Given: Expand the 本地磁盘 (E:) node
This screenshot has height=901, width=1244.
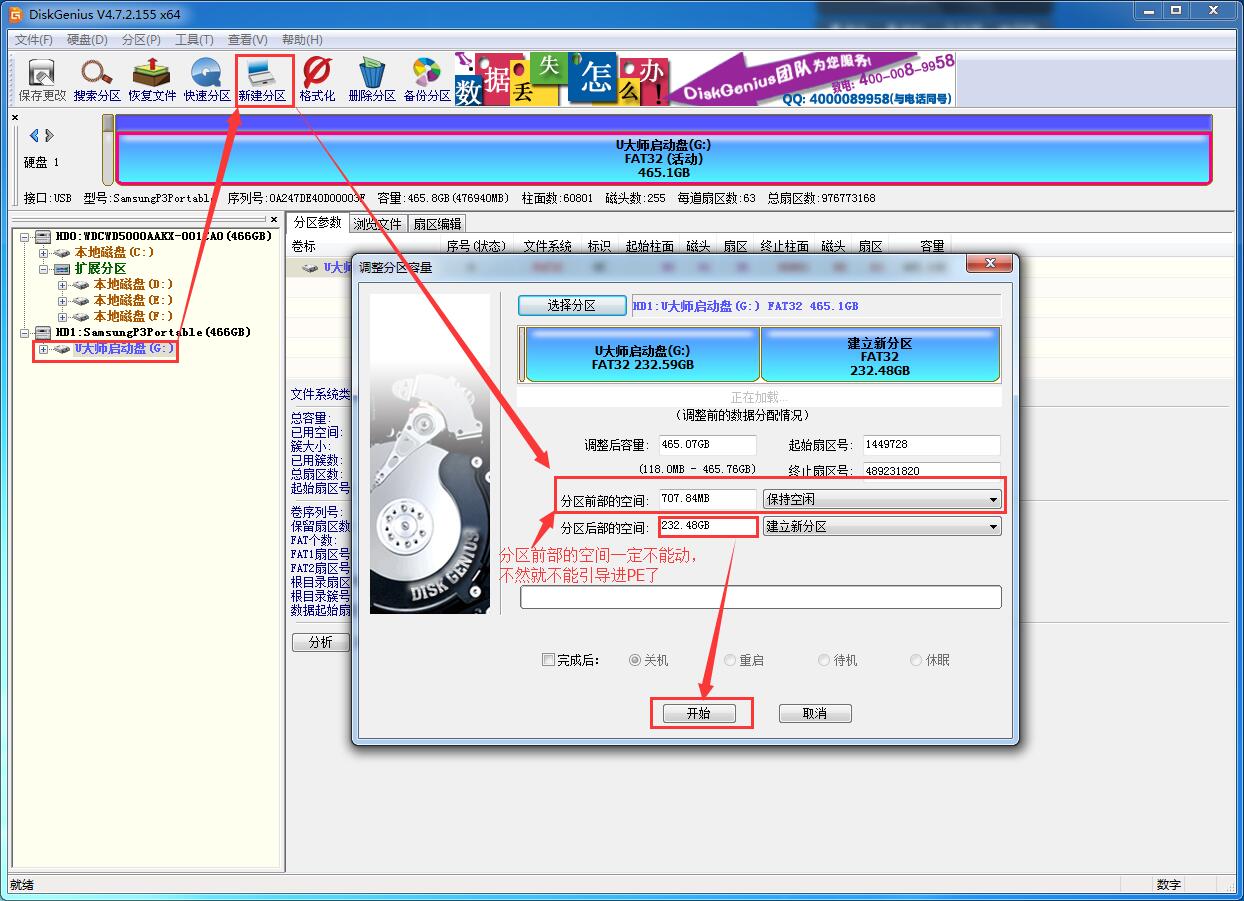Looking at the screenshot, I should coord(63,301).
